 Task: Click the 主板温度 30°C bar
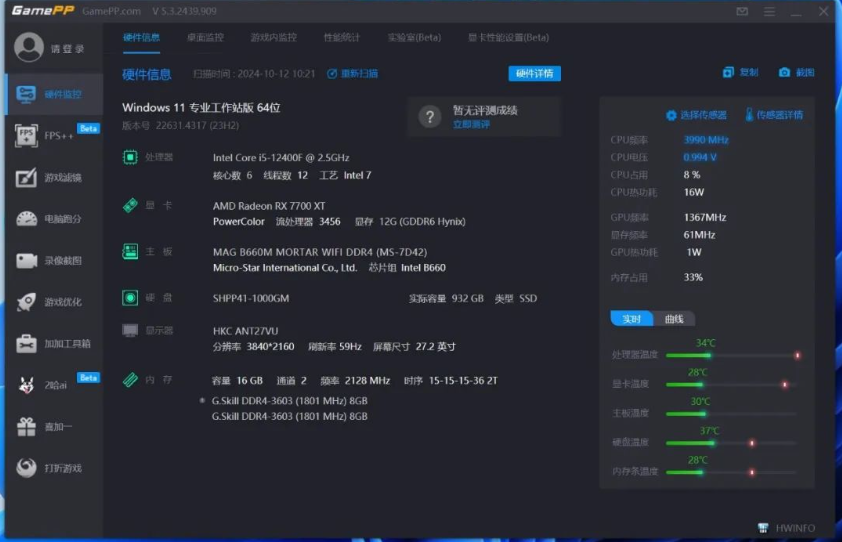coord(732,414)
